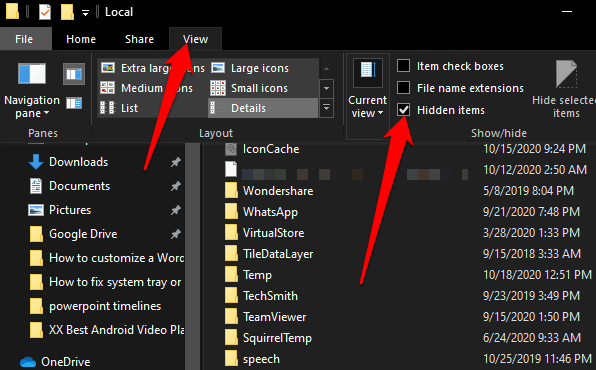
Task: Click the properties icon in title bar
Action: click(x=45, y=12)
